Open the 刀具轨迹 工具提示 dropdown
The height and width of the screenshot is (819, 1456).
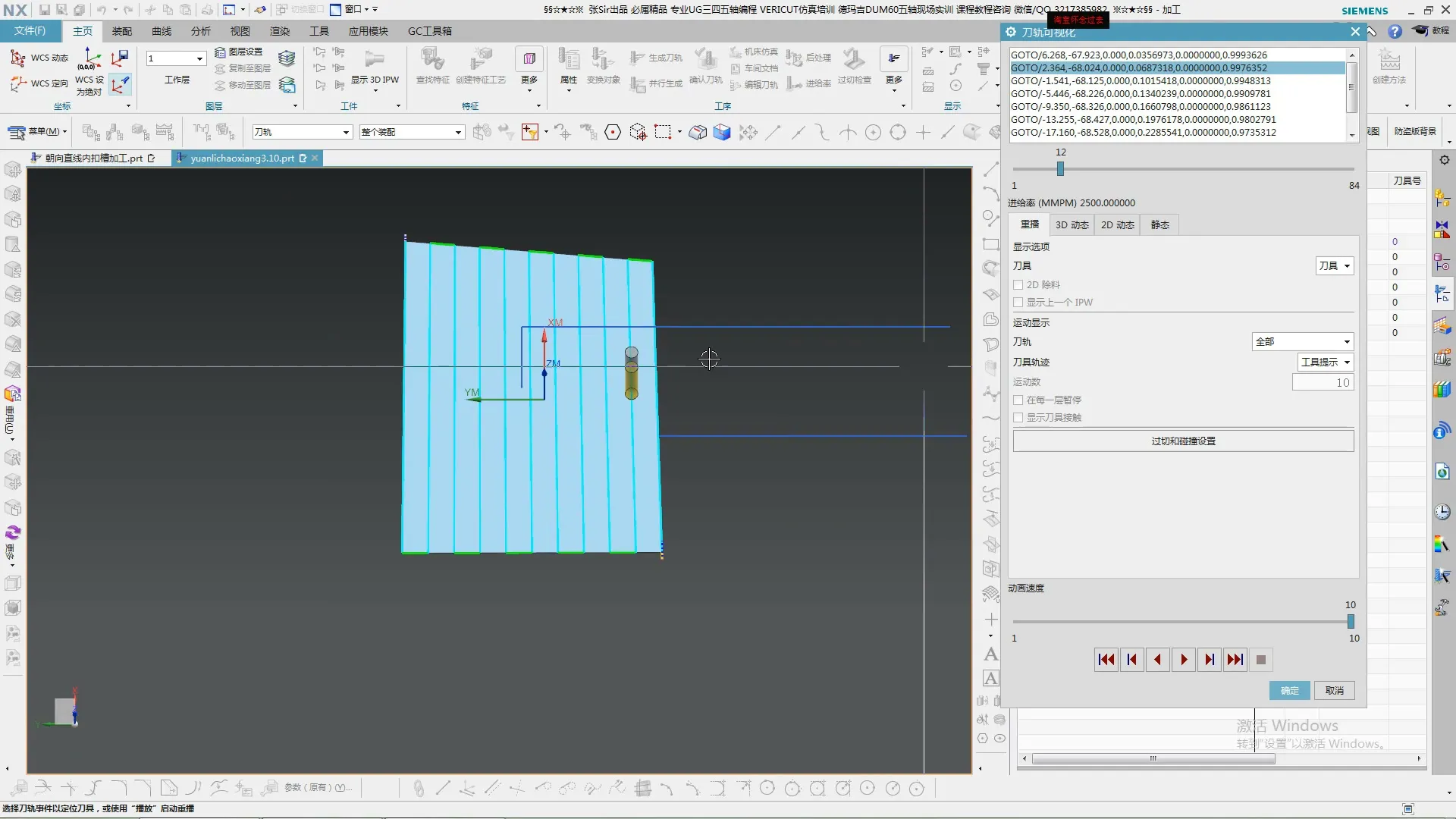(x=1325, y=362)
